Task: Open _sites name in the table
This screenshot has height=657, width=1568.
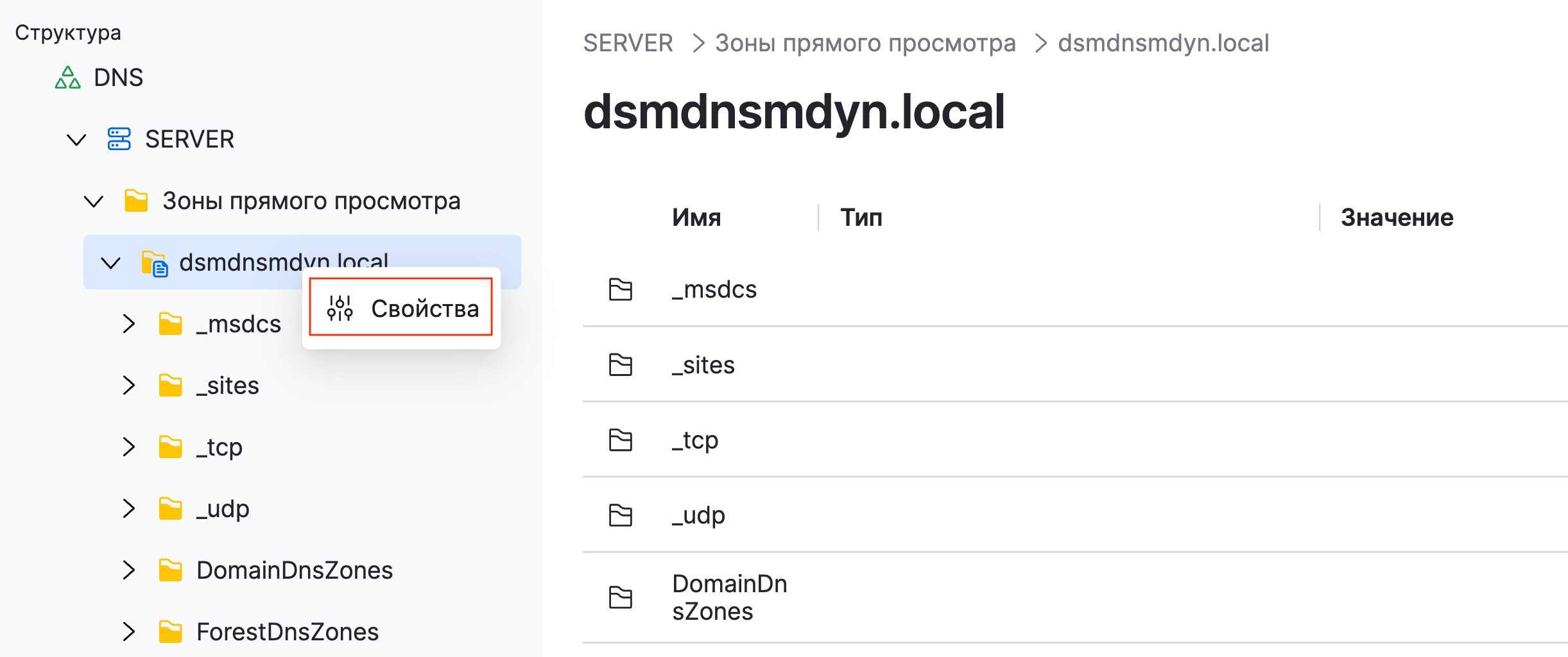Action: pyautogui.click(x=703, y=365)
